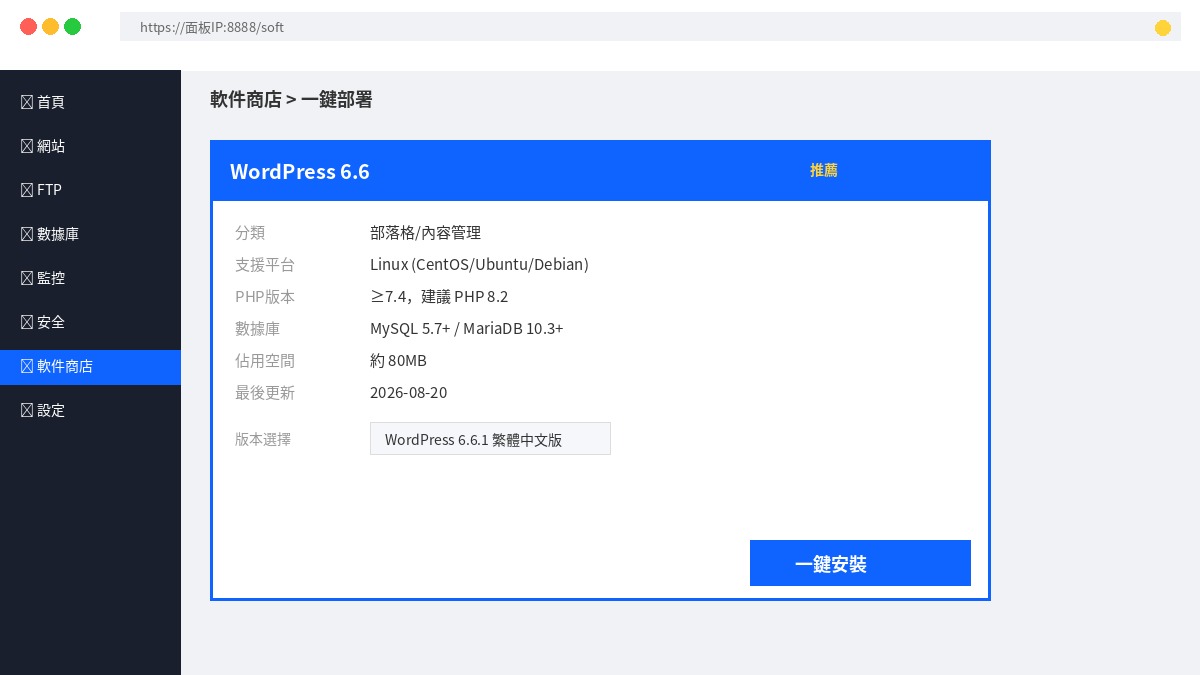The width and height of the screenshot is (1200, 675).
Task: Click the 版本選擇 label
Action: [x=263, y=439]
